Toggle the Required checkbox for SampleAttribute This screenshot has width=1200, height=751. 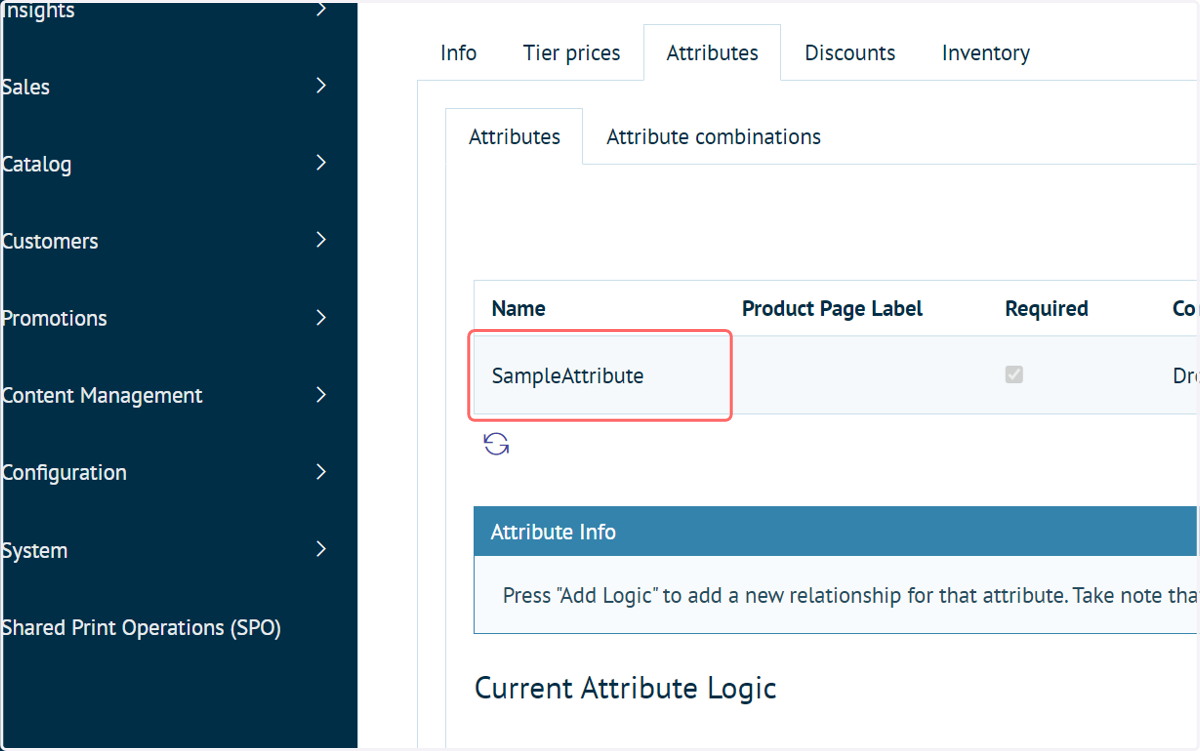(1014, 375)
